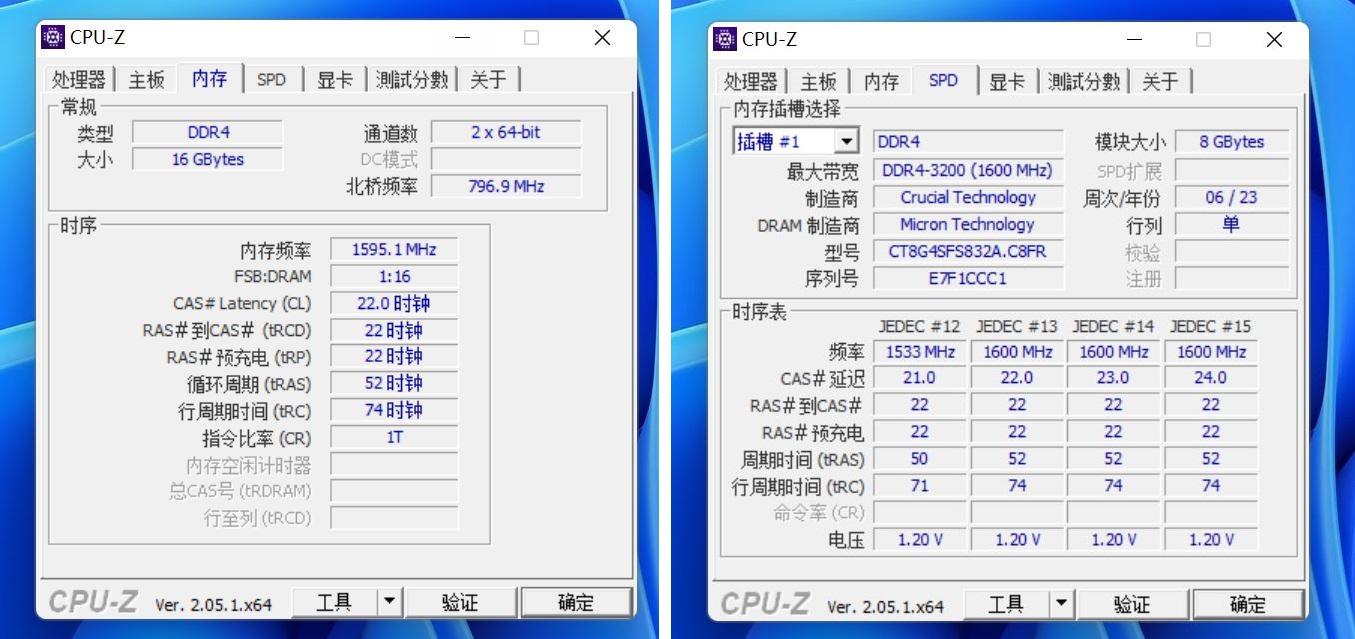Click the 24.0 CAS latency cell

tap(1210, 378)
